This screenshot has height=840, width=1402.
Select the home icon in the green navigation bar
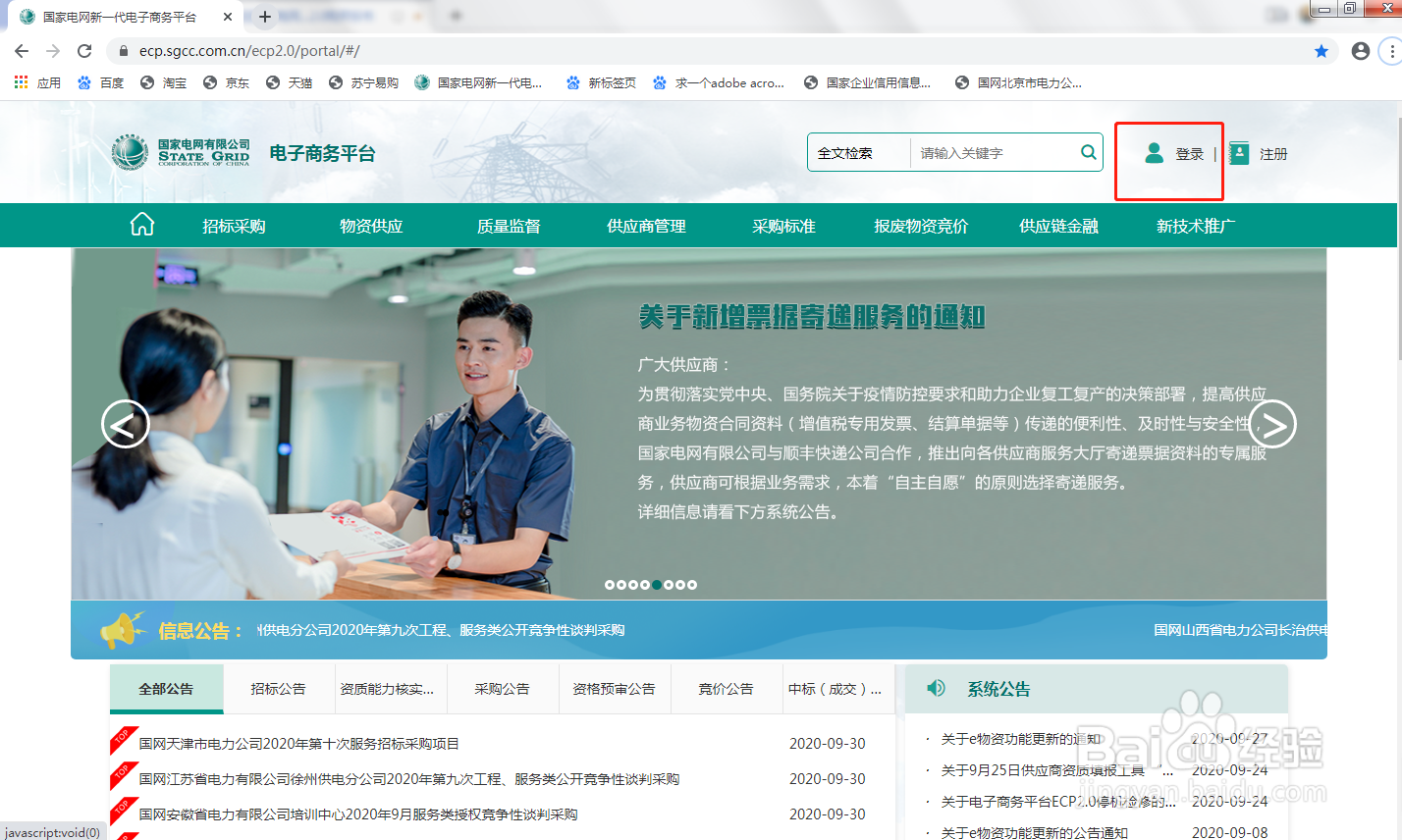pyautogui.click(x=141, y=225)
